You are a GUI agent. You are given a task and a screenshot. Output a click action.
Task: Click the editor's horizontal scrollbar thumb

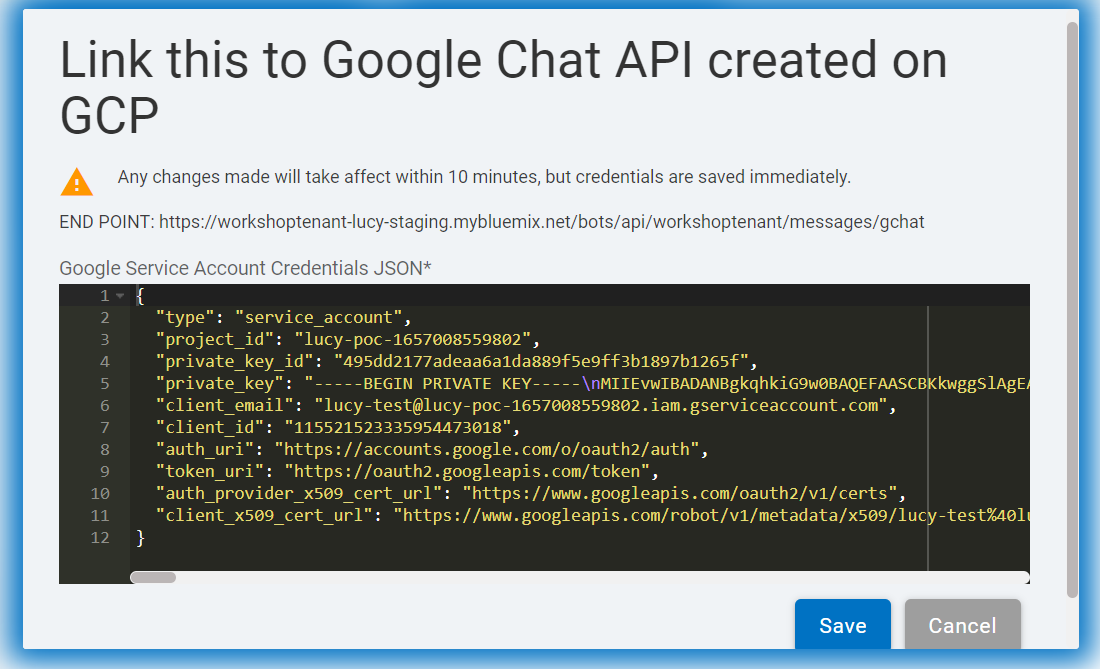(153, 577)
